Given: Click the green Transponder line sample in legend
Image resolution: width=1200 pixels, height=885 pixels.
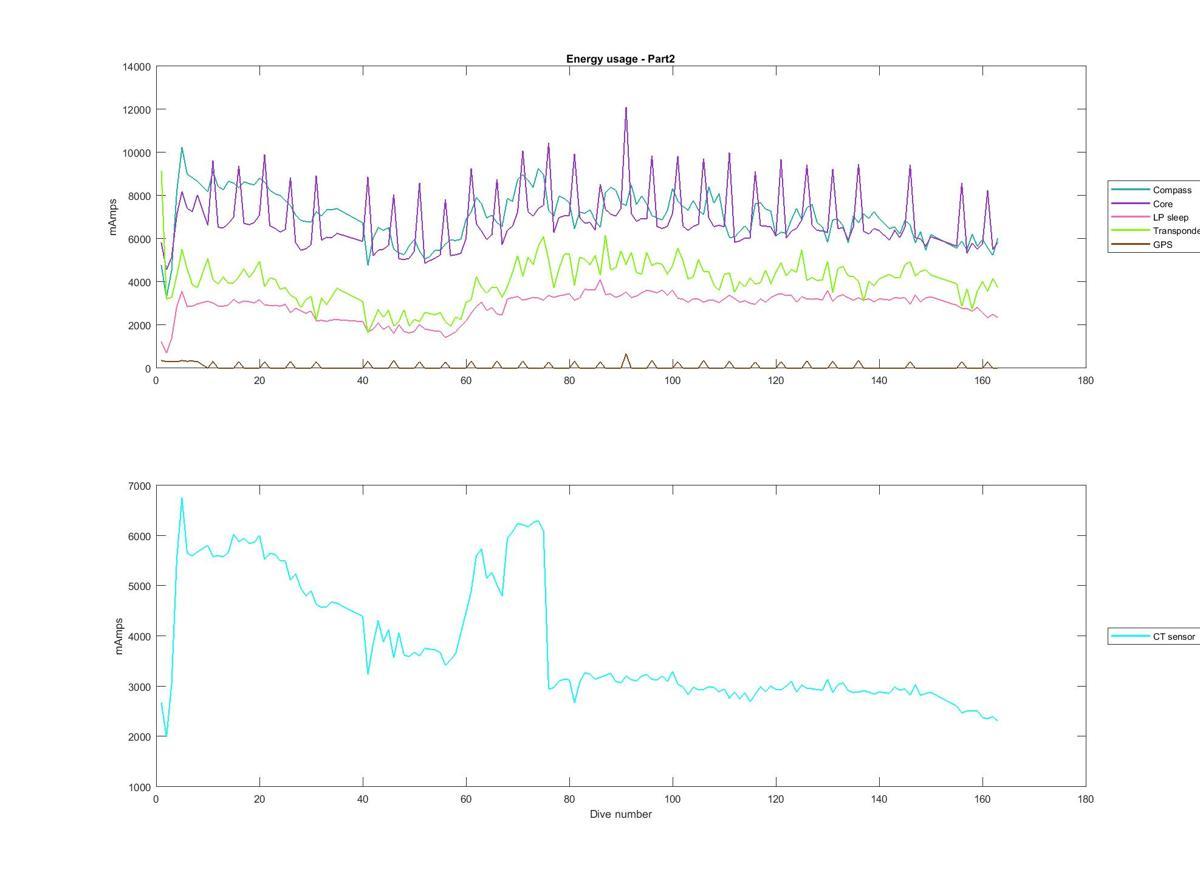Looking at the screenshot, I should [x=1130, y=231].
